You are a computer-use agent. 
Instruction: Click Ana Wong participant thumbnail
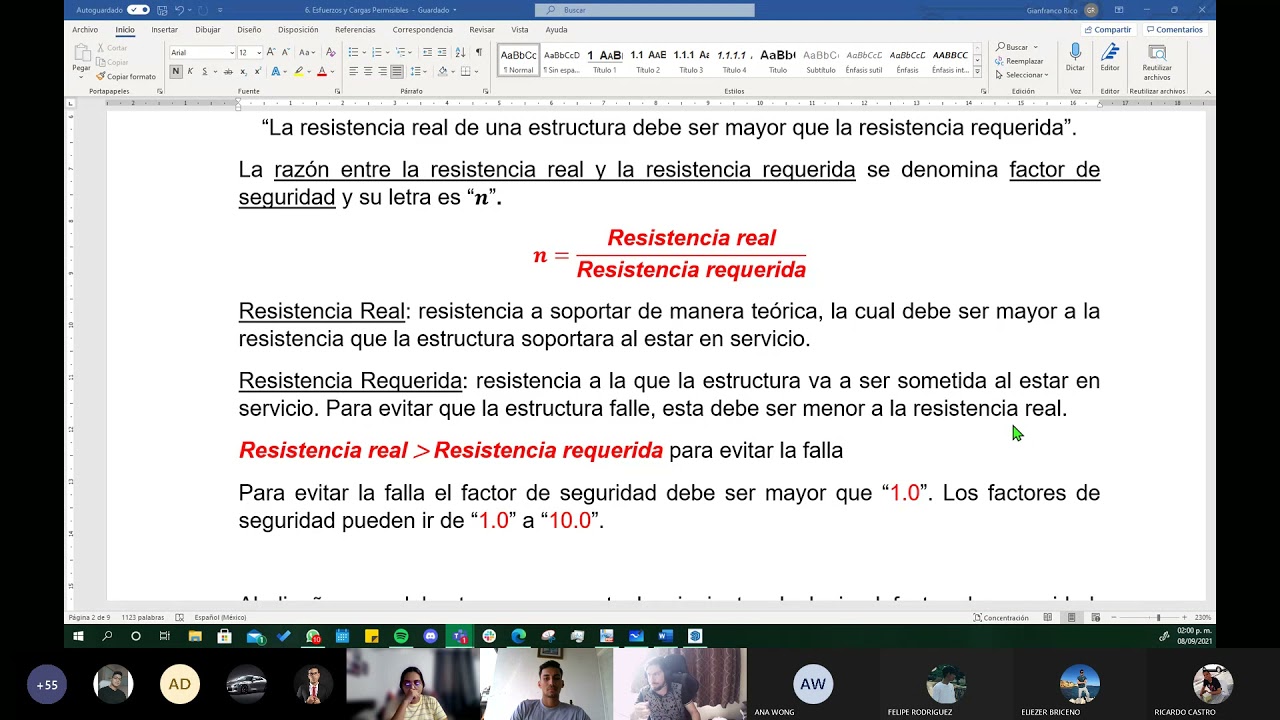(x=813, y=684)
